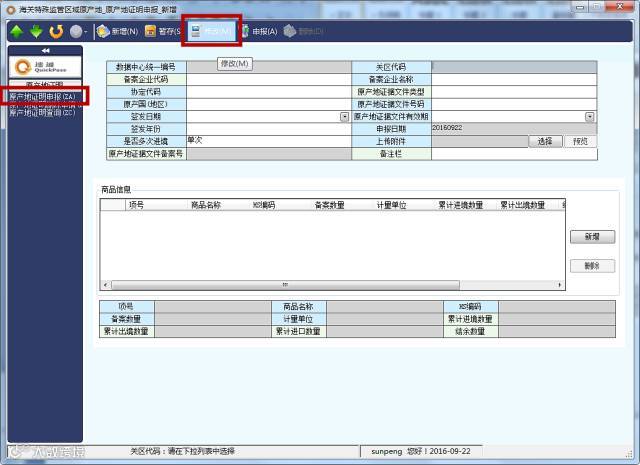
Task: Click status text sunpeng 您好！2016-09-22
Action: [x=421, y=451]
